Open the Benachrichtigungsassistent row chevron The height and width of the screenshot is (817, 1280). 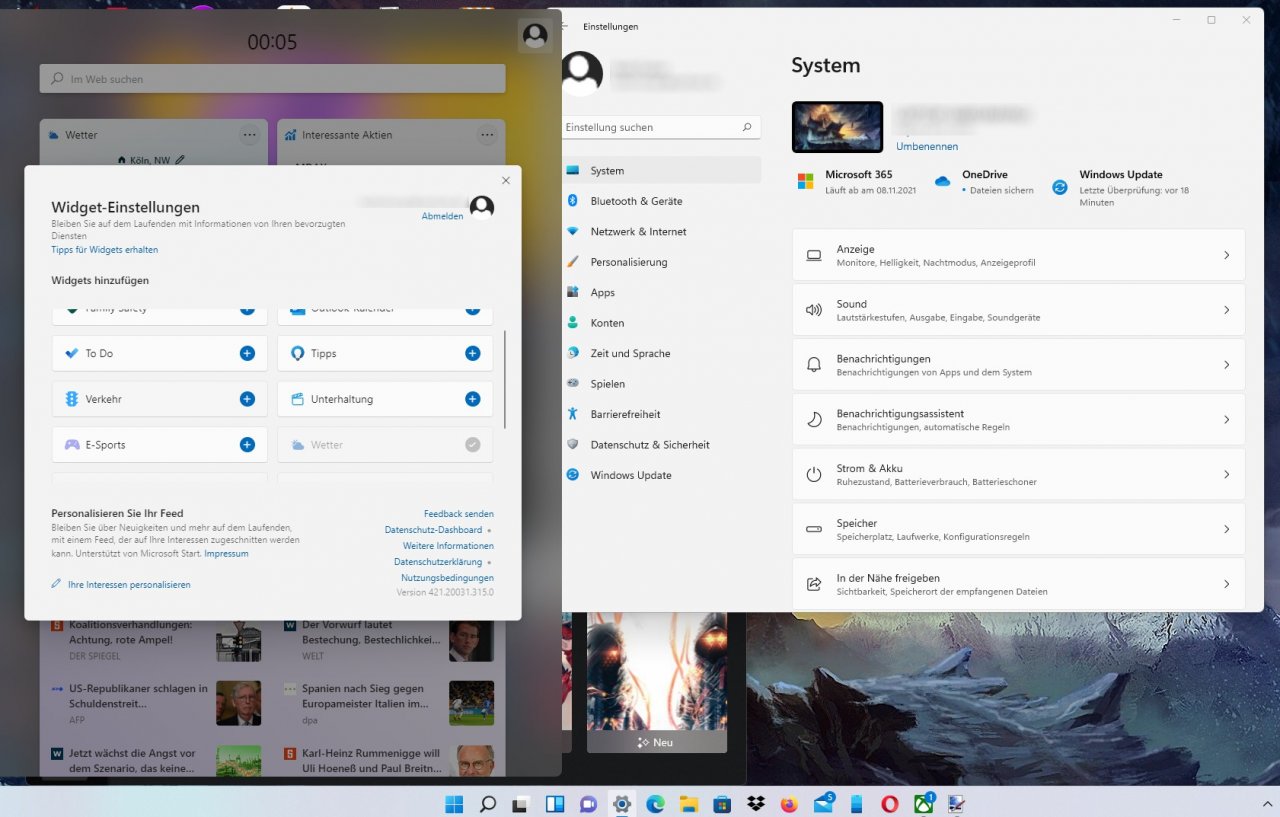pyautogui.click(x=1226, y=420)
